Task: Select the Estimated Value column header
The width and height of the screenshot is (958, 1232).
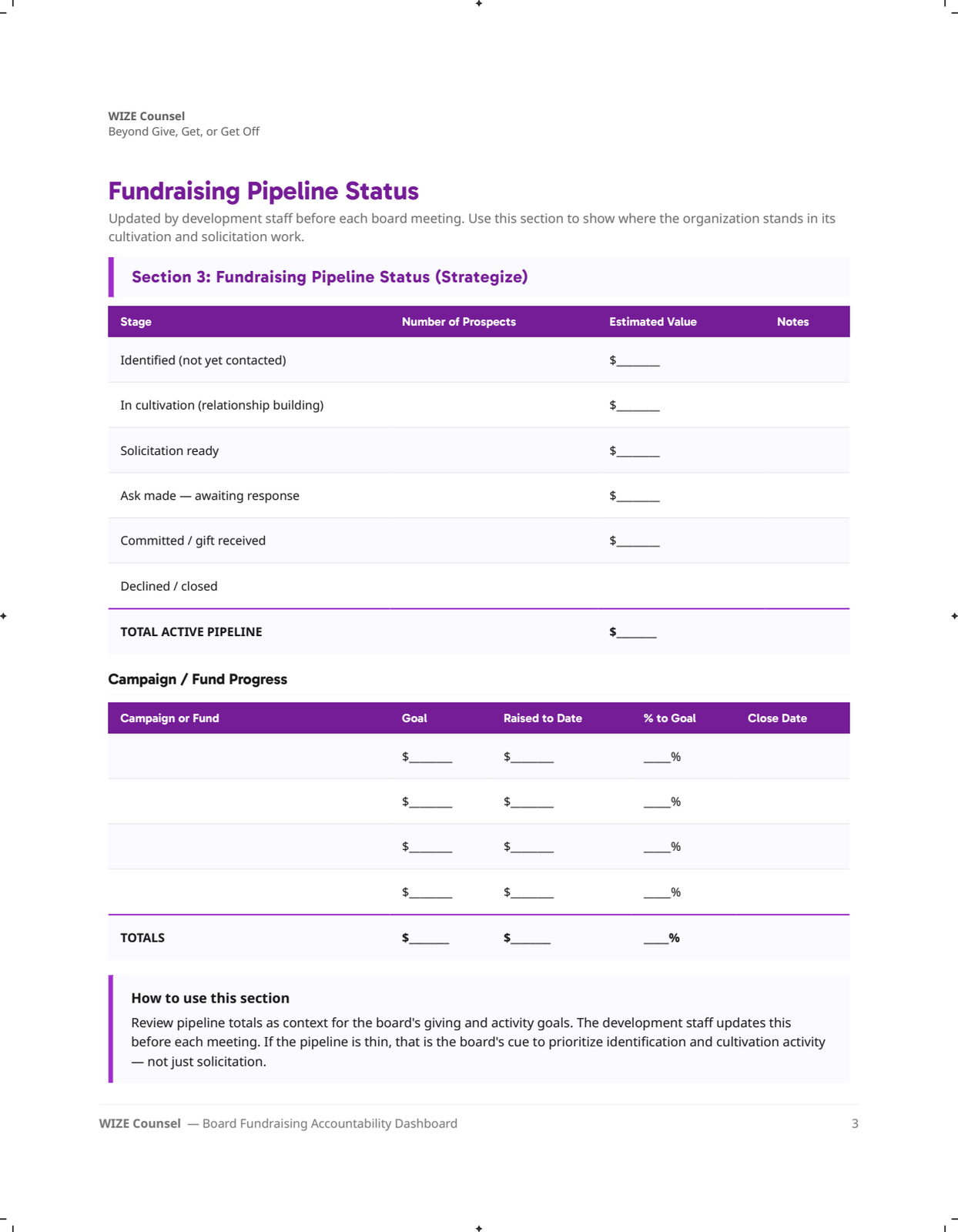Action: (652, 322)
